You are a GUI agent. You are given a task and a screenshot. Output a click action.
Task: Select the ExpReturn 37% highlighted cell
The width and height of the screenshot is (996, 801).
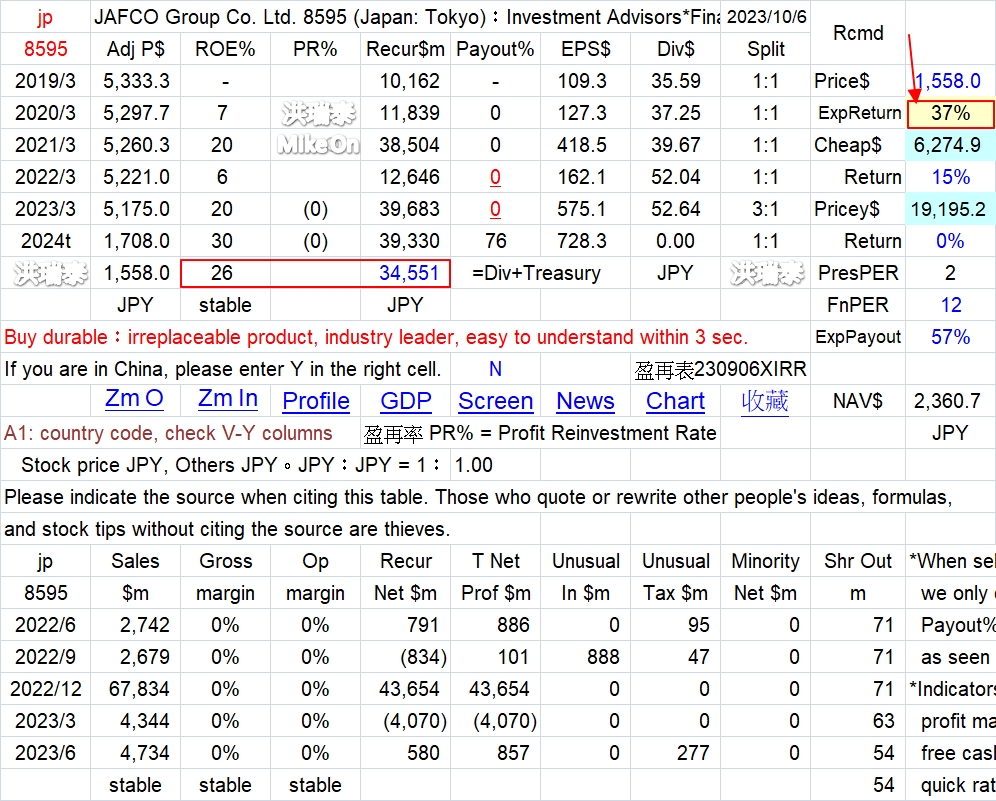click(x=950, y=113)
